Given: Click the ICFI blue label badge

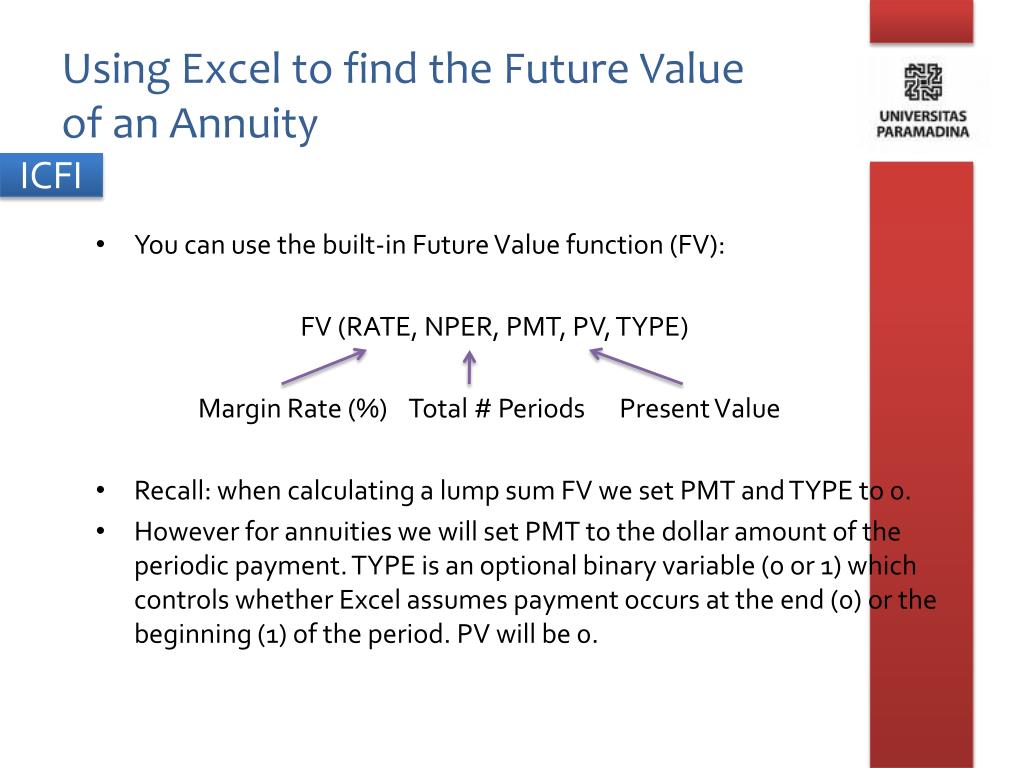Looking at the screenshot, I should 51,175.
